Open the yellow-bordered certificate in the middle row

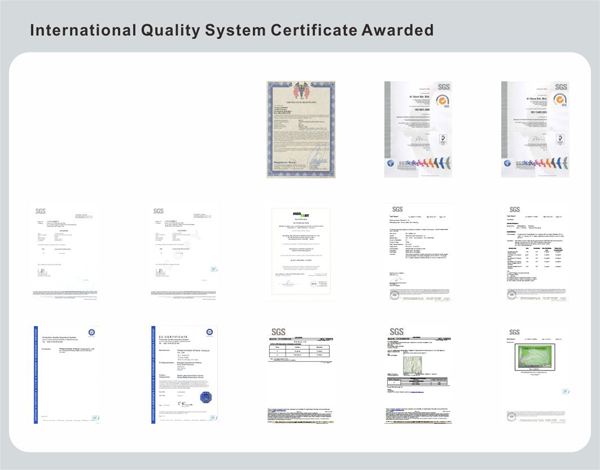point(299,250)
